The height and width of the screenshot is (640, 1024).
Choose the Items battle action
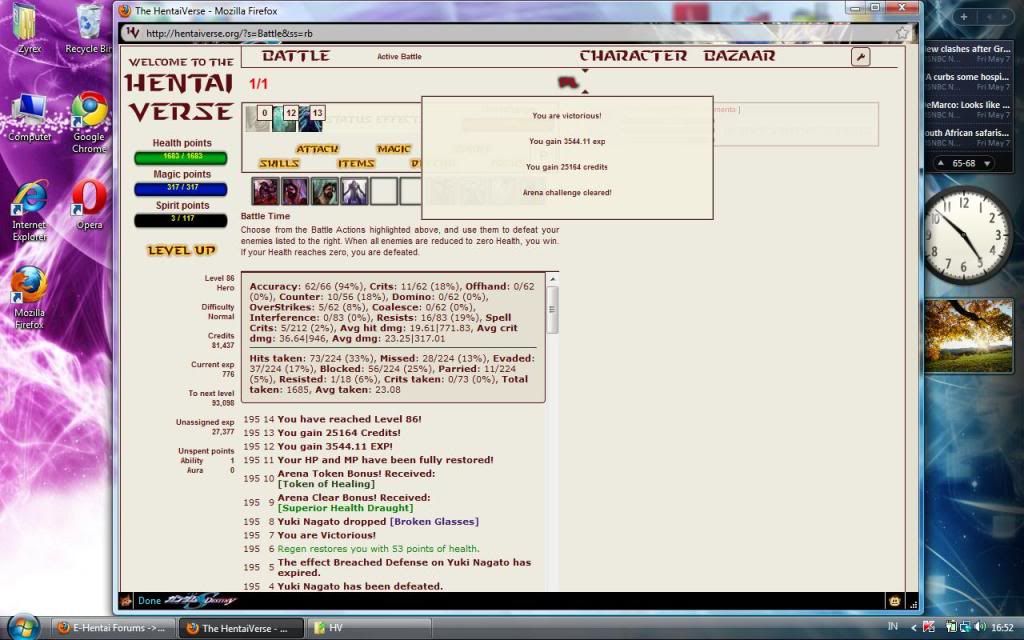click(x=356, y=163)
